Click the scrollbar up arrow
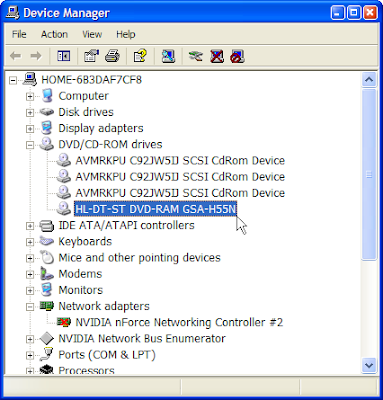This screenshot has height=400, width=383. coord(369,80)
